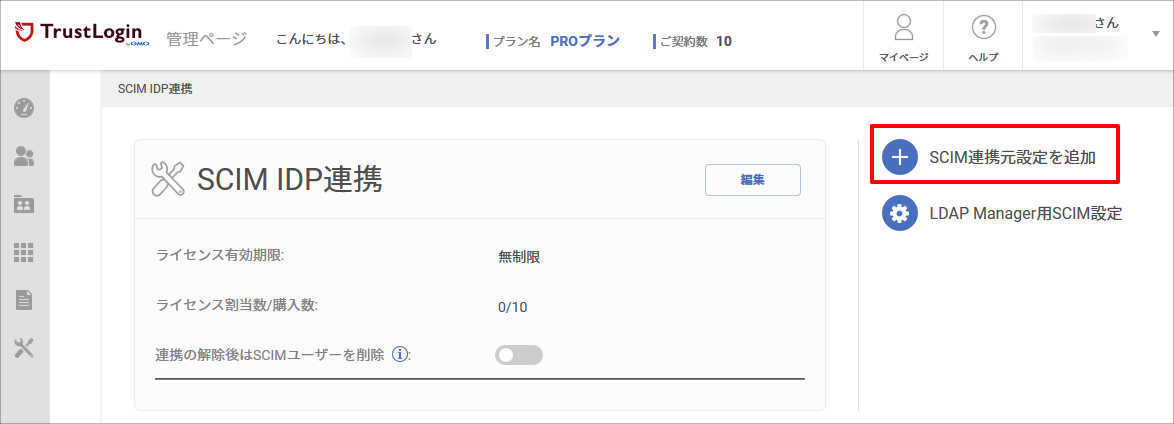Click the PROプラン plan name link
Viewport: 1174px width, 424px height.
585,41
